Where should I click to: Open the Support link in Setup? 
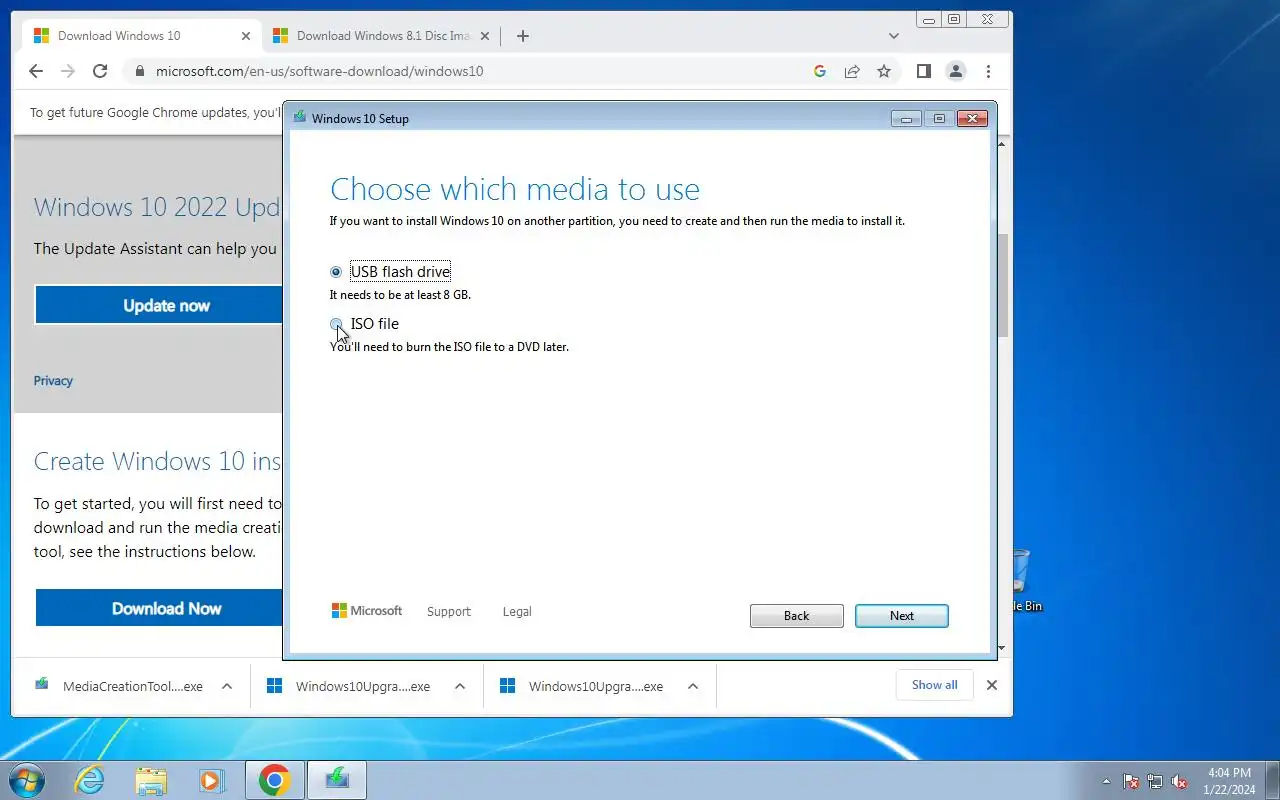pos(448,611)
